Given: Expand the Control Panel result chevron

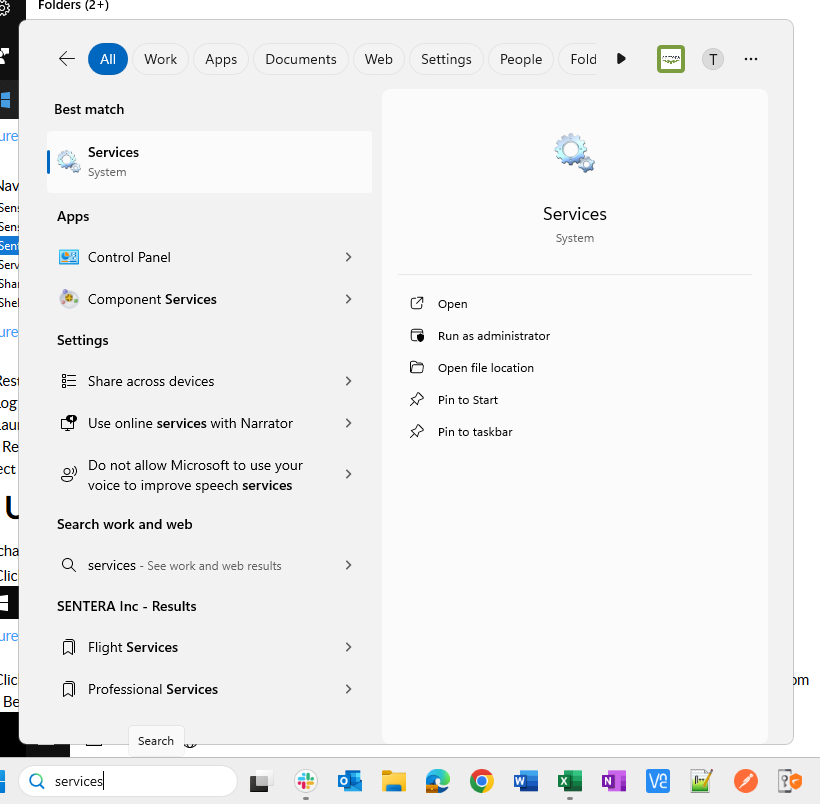Looking at the screenshot, I should (348, 257).
